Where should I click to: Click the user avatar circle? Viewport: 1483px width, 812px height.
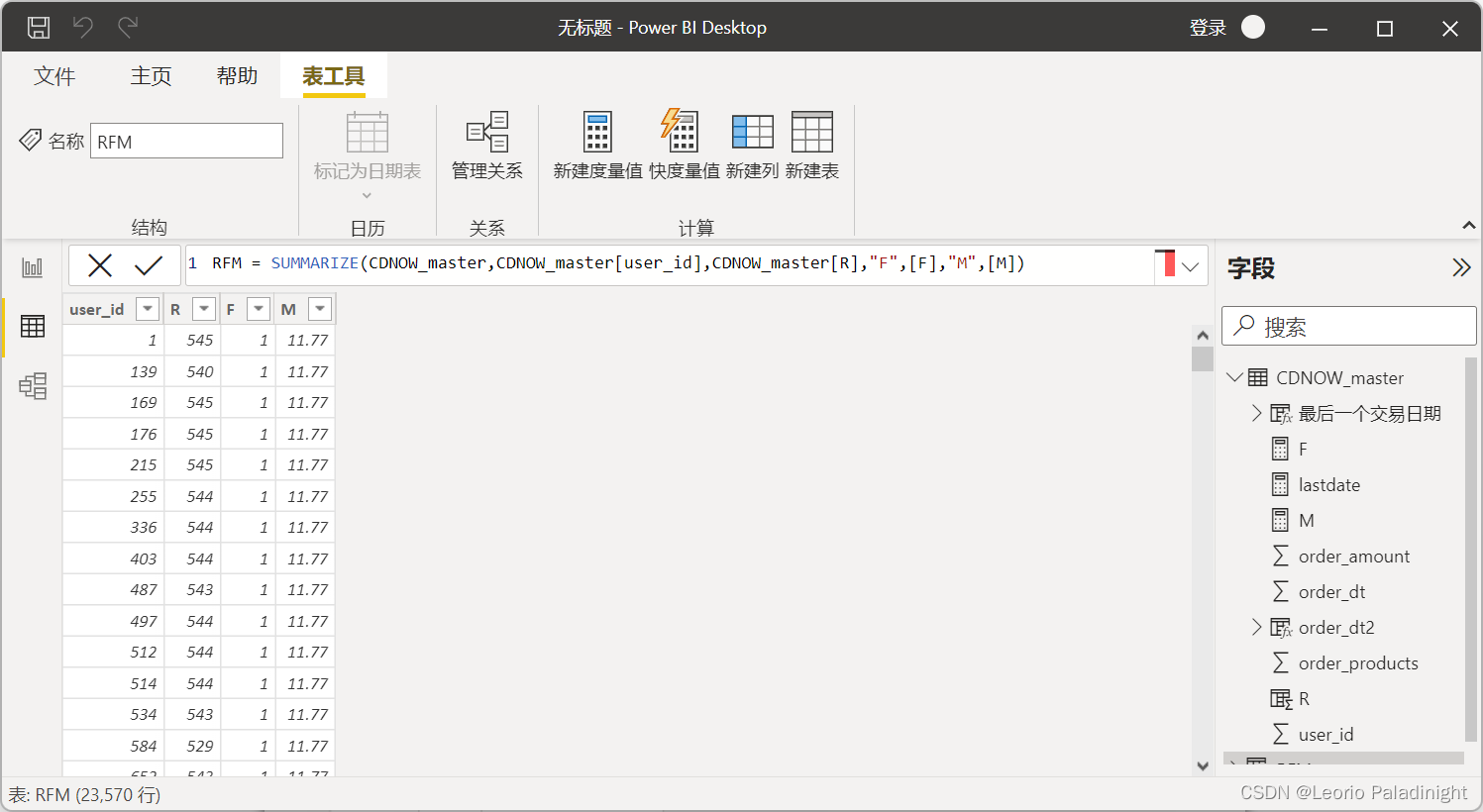click(1253, 27)
